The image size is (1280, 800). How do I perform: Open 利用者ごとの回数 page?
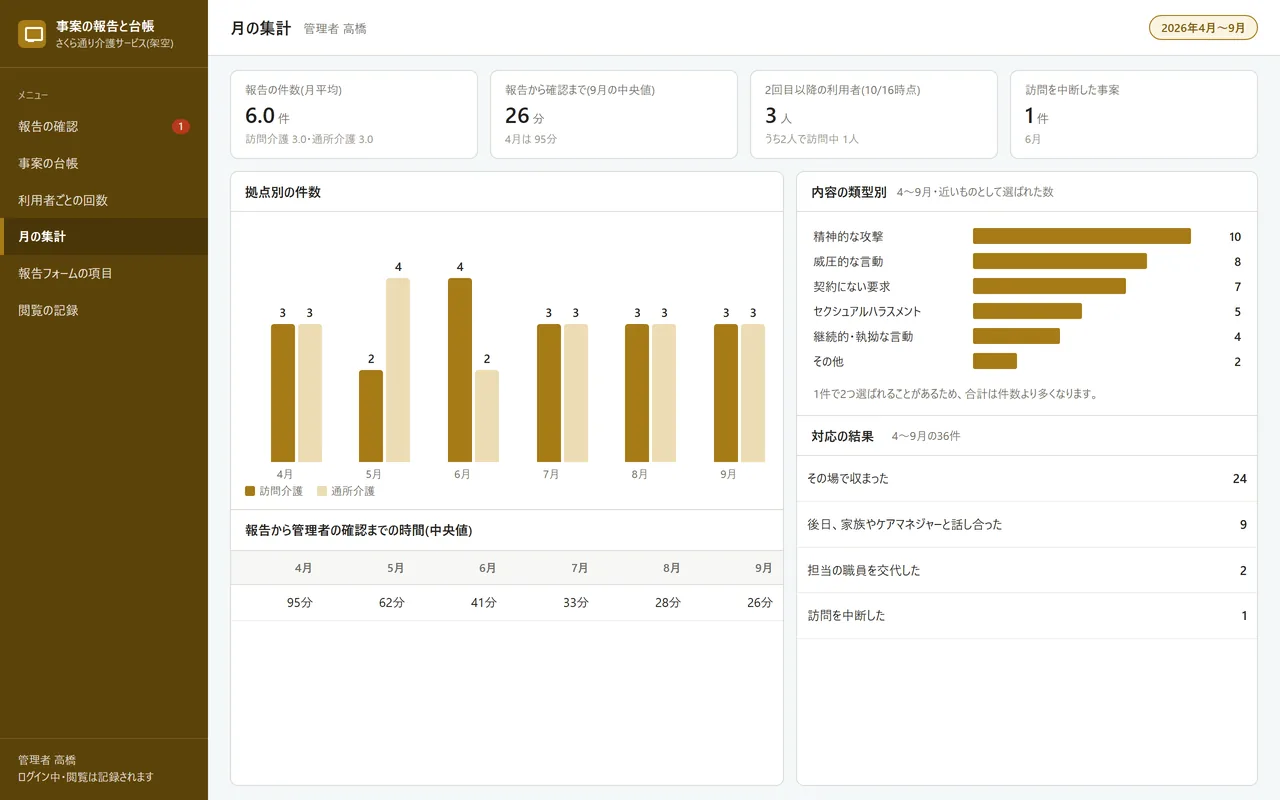(x=104, y=200)
